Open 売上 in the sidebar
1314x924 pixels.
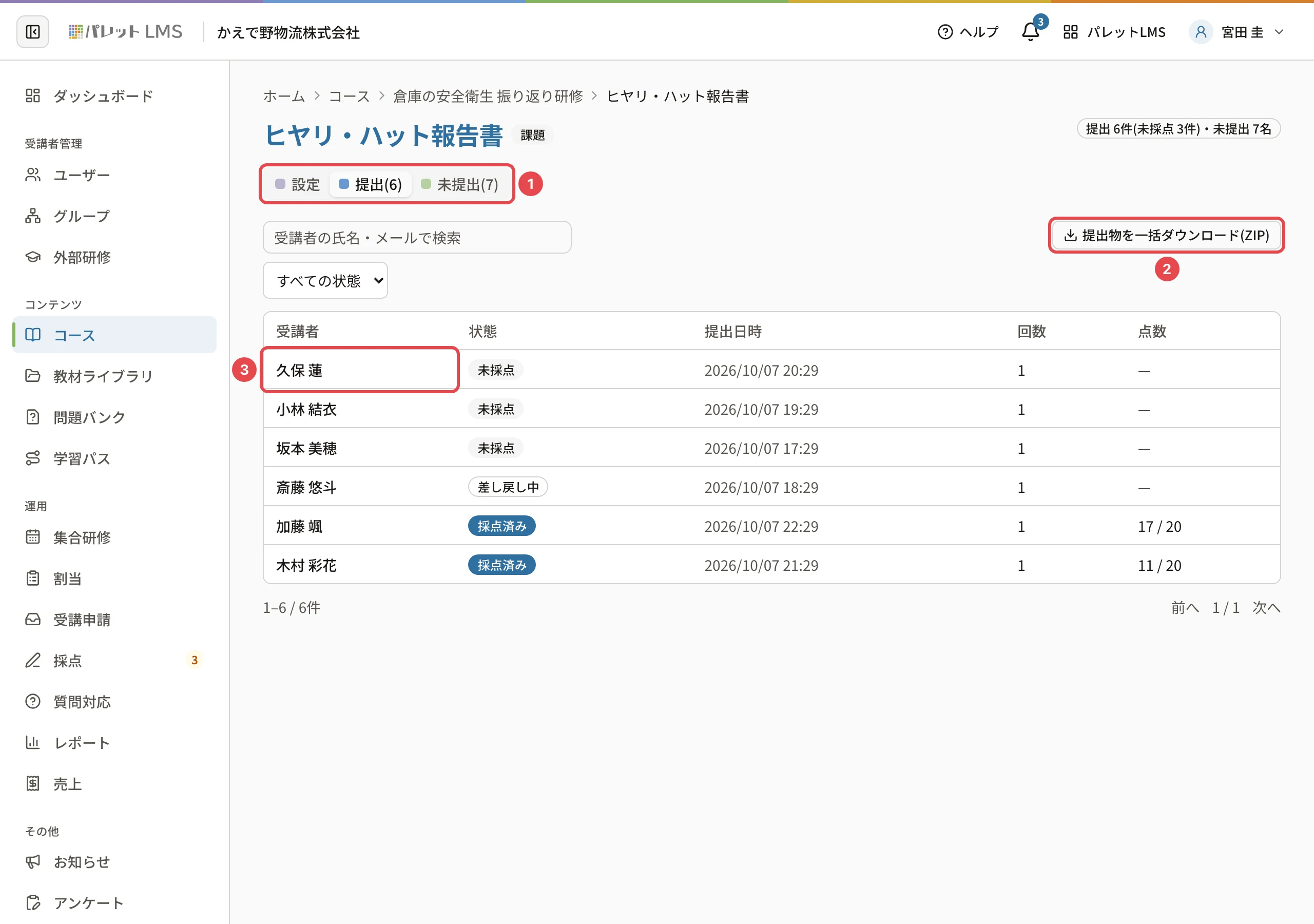click(x=114, y=784)
